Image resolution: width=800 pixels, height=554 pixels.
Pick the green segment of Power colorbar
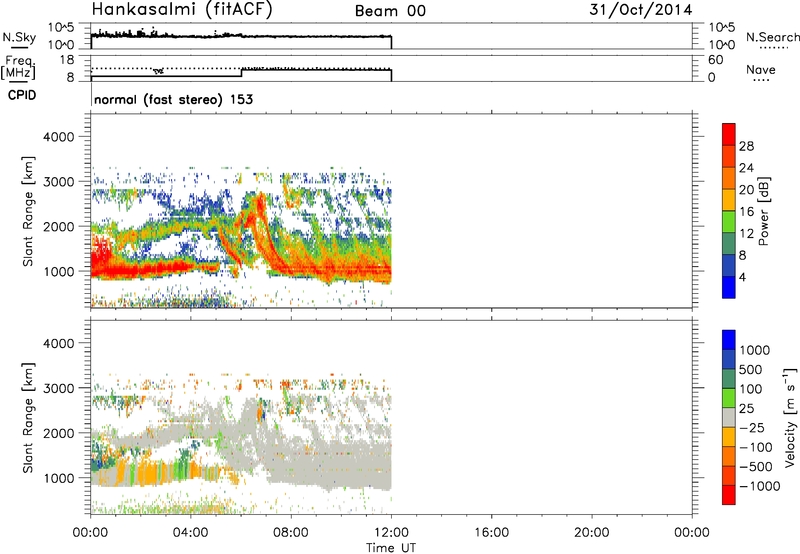click(729, 222)
